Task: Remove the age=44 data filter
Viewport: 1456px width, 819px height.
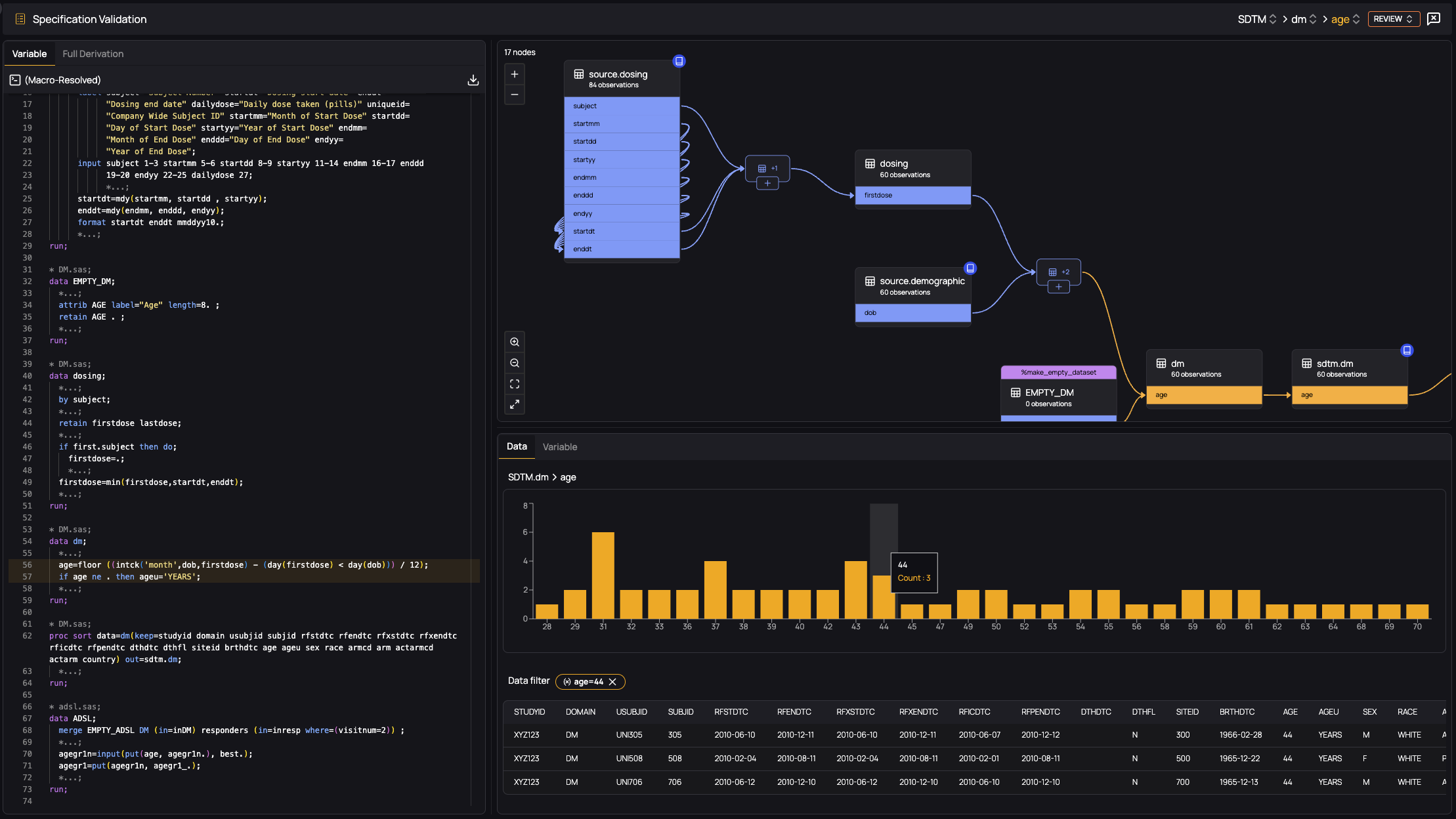Action: [x=612, y=682]
